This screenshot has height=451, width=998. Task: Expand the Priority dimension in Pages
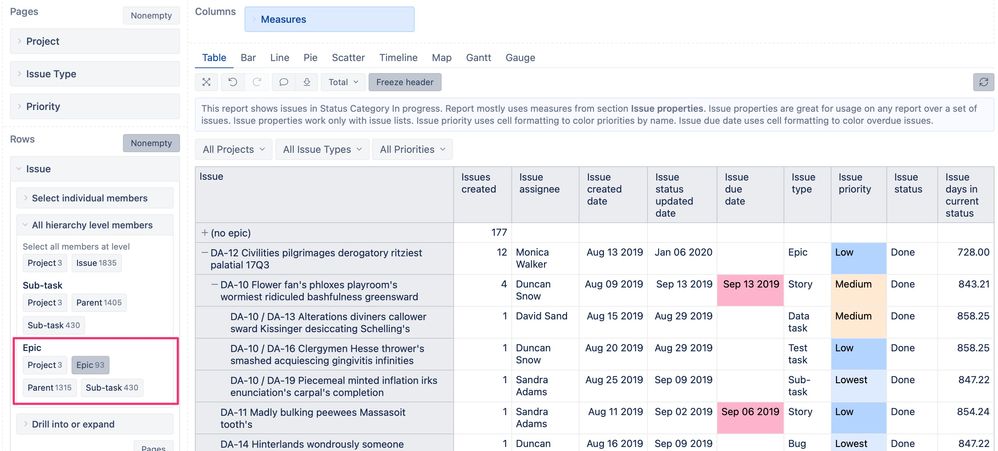(95, 106)
